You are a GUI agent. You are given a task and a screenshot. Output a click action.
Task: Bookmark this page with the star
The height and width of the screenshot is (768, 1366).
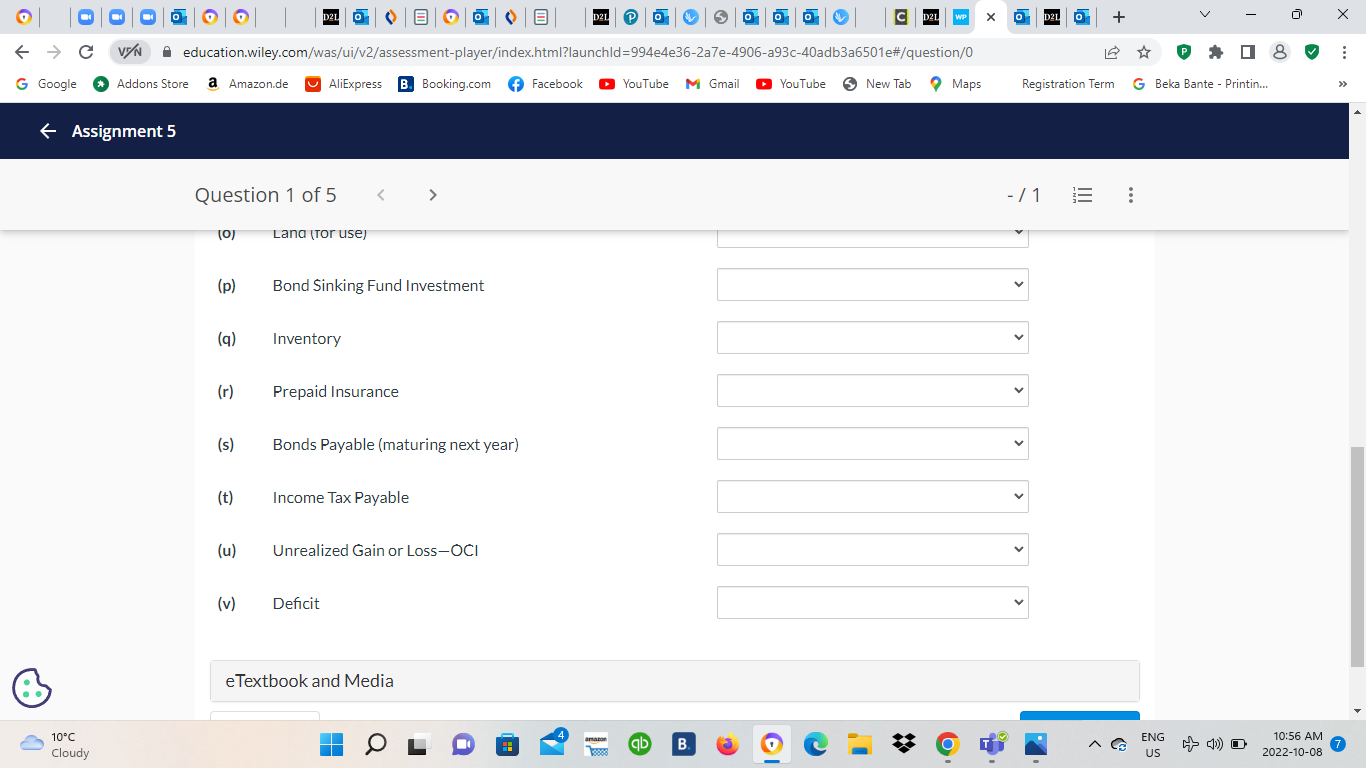[1144, 52]
